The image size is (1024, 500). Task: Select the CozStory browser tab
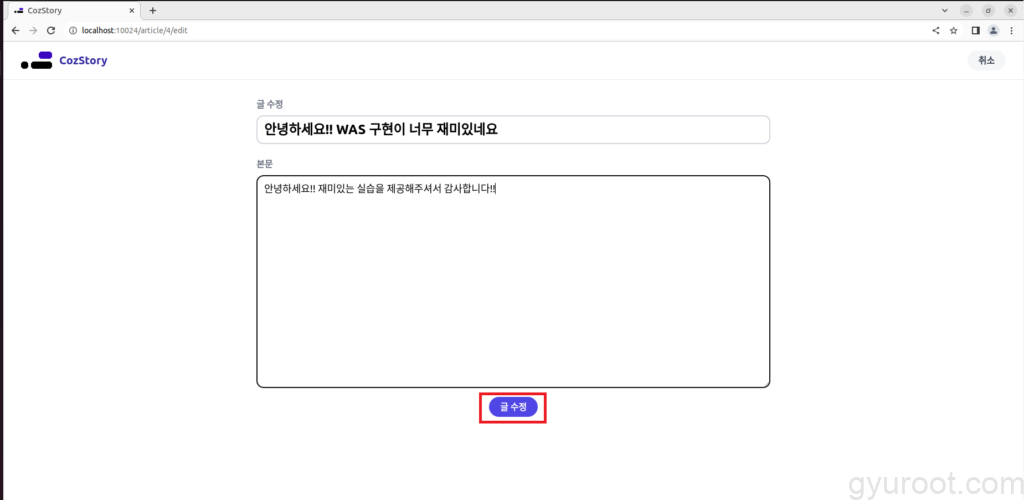coord(70,10)
